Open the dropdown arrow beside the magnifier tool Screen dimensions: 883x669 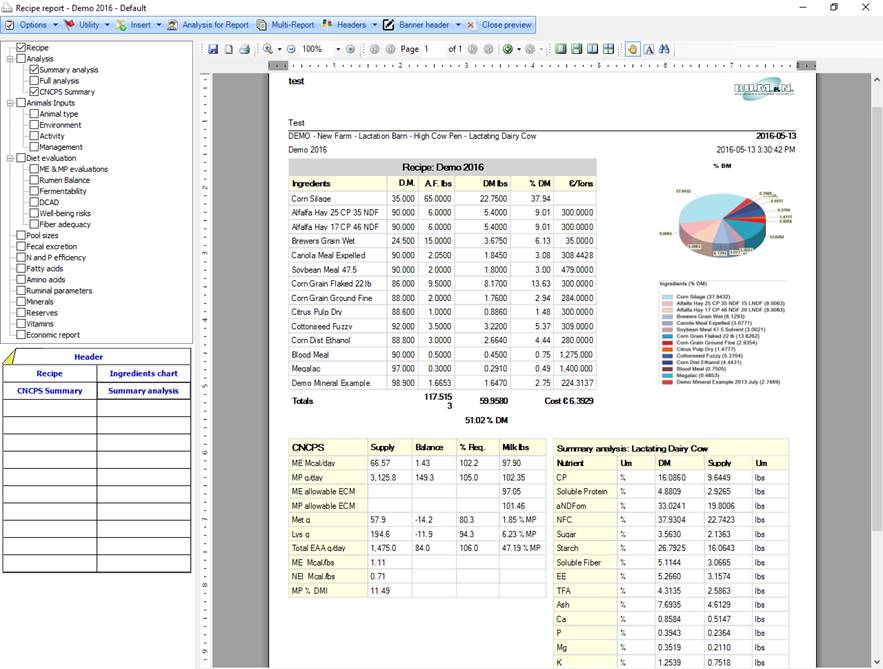(279, 50)
